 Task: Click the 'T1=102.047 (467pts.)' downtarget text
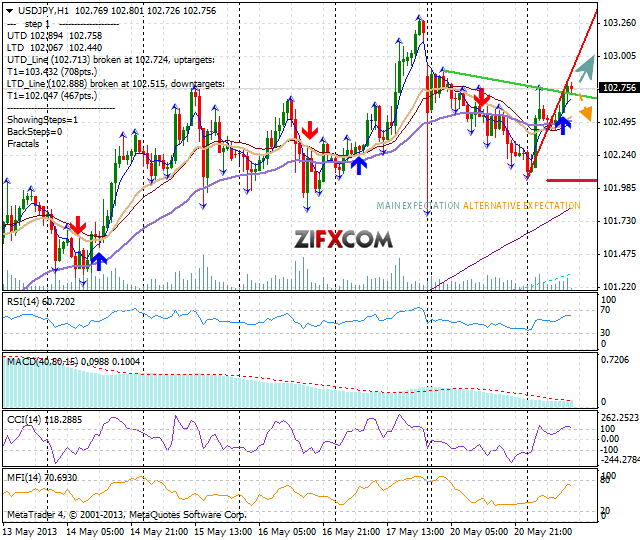tap(52, 96)
